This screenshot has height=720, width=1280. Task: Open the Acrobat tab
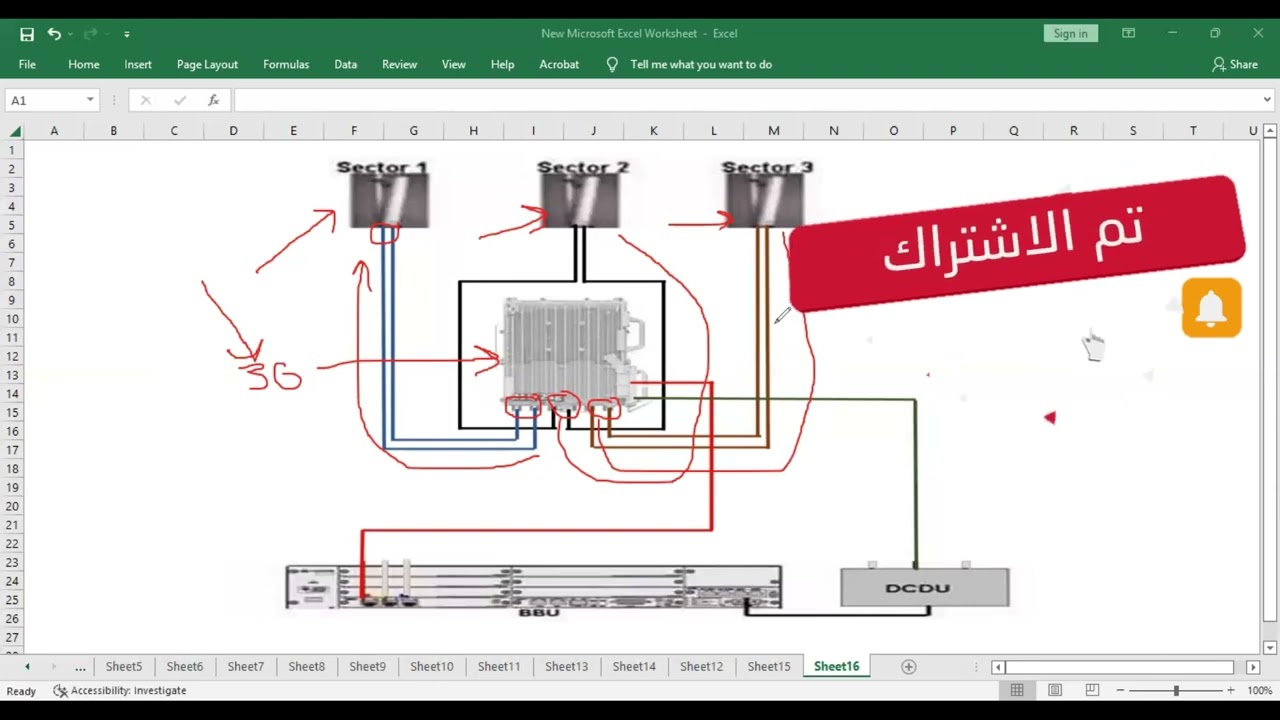[x=559, y=64]
